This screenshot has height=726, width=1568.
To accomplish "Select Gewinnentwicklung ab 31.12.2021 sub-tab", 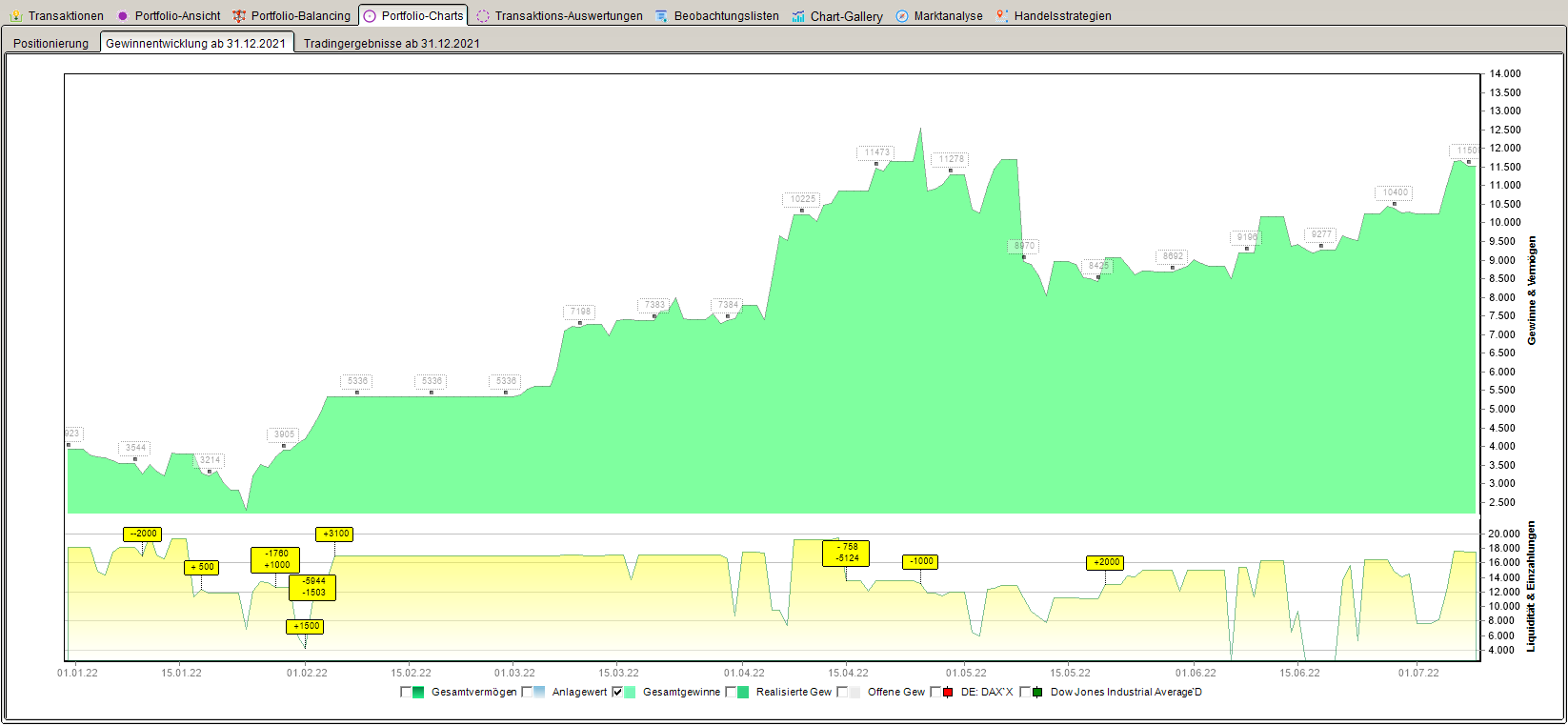I will pos(196,43).
